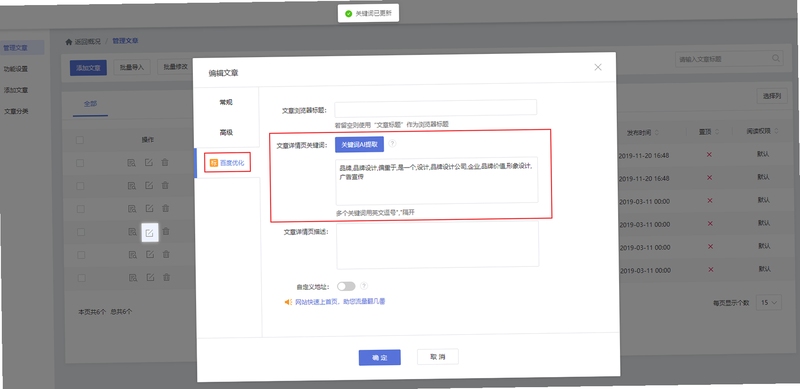Click the 批量修改 button
The height and width of the screenshot is (389, 800).
point(176,66)
